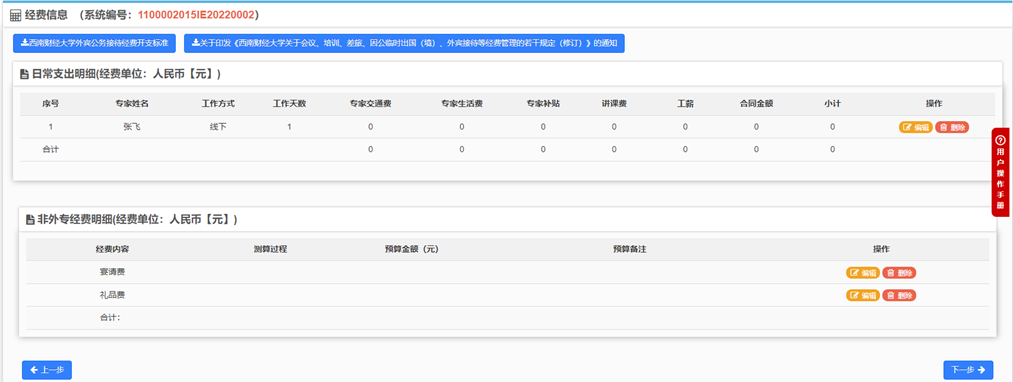Click the document icon beside 非外专经费明细
The image size is (1013, 382).
click(x=30, y=220)
